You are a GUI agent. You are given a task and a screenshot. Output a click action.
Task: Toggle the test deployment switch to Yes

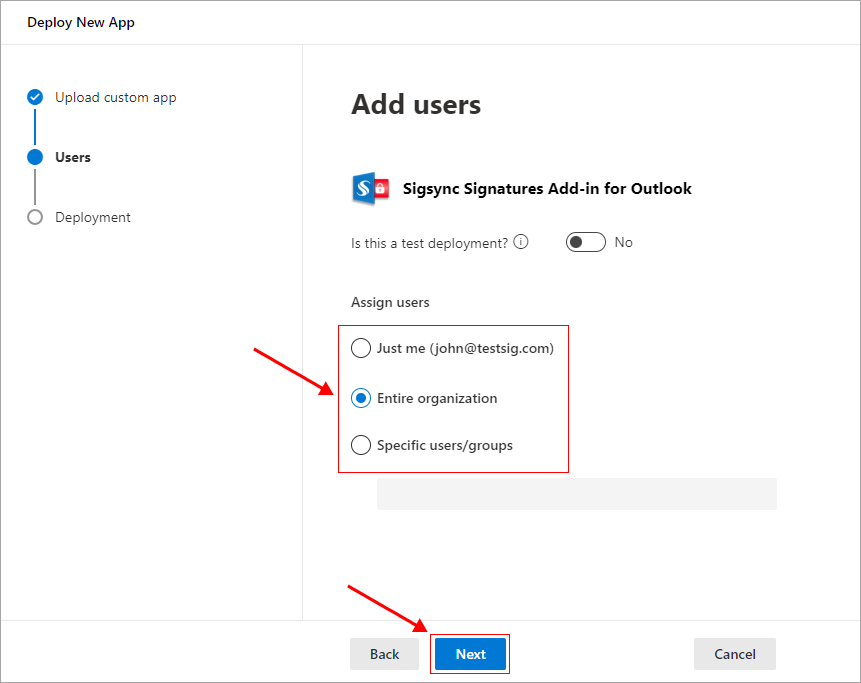pyautogui.click(x=585, y=242)
